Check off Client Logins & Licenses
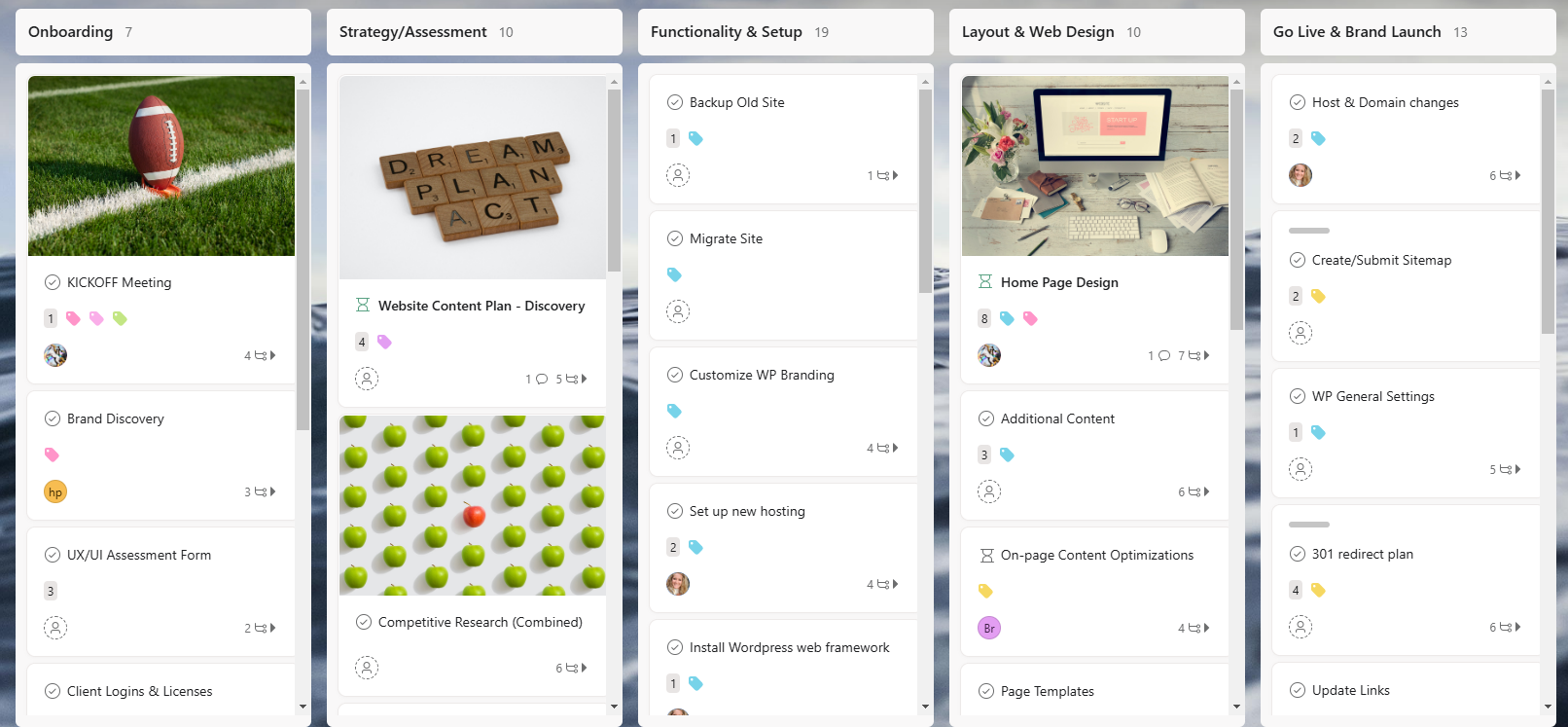The height and width of the screenshot is (727, 1568). (x=53, y=691)
